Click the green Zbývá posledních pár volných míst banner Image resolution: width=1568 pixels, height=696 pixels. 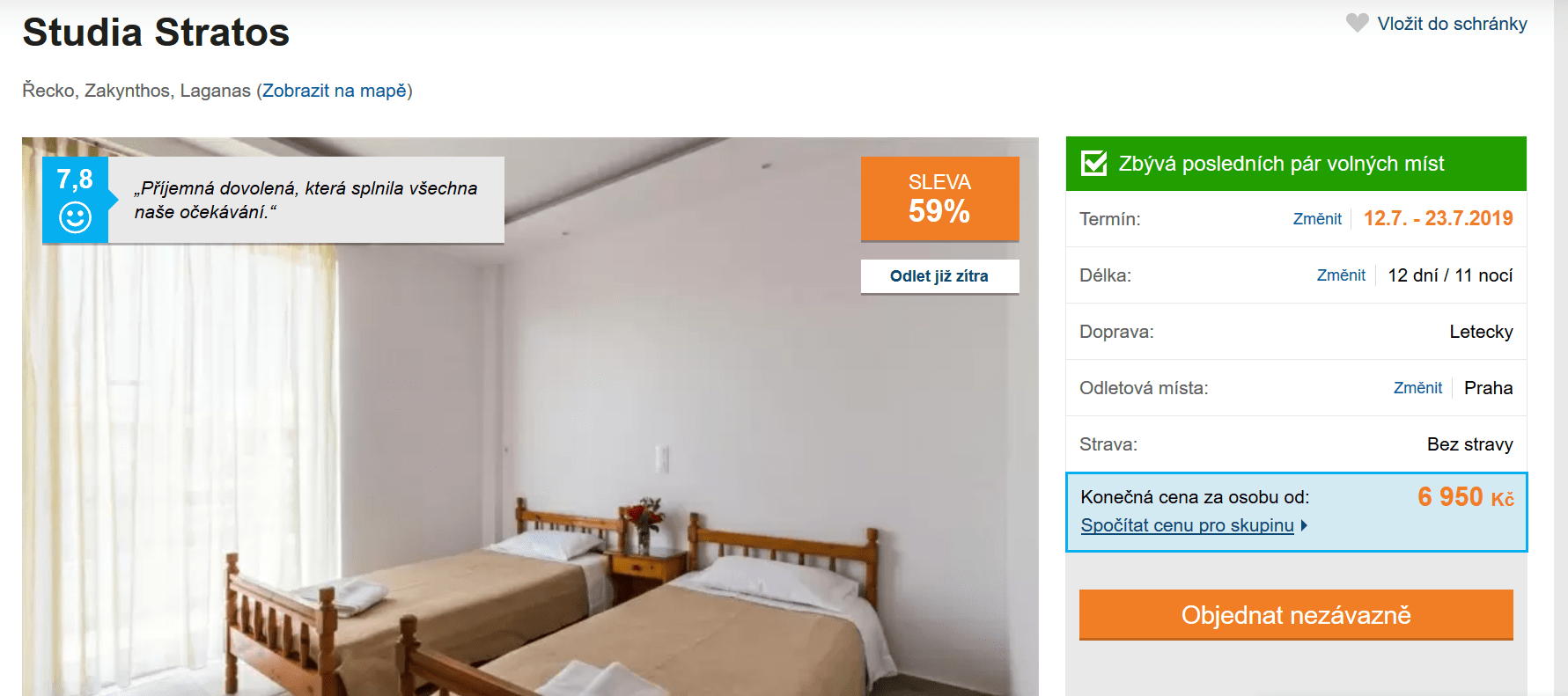coord(1296,164)
